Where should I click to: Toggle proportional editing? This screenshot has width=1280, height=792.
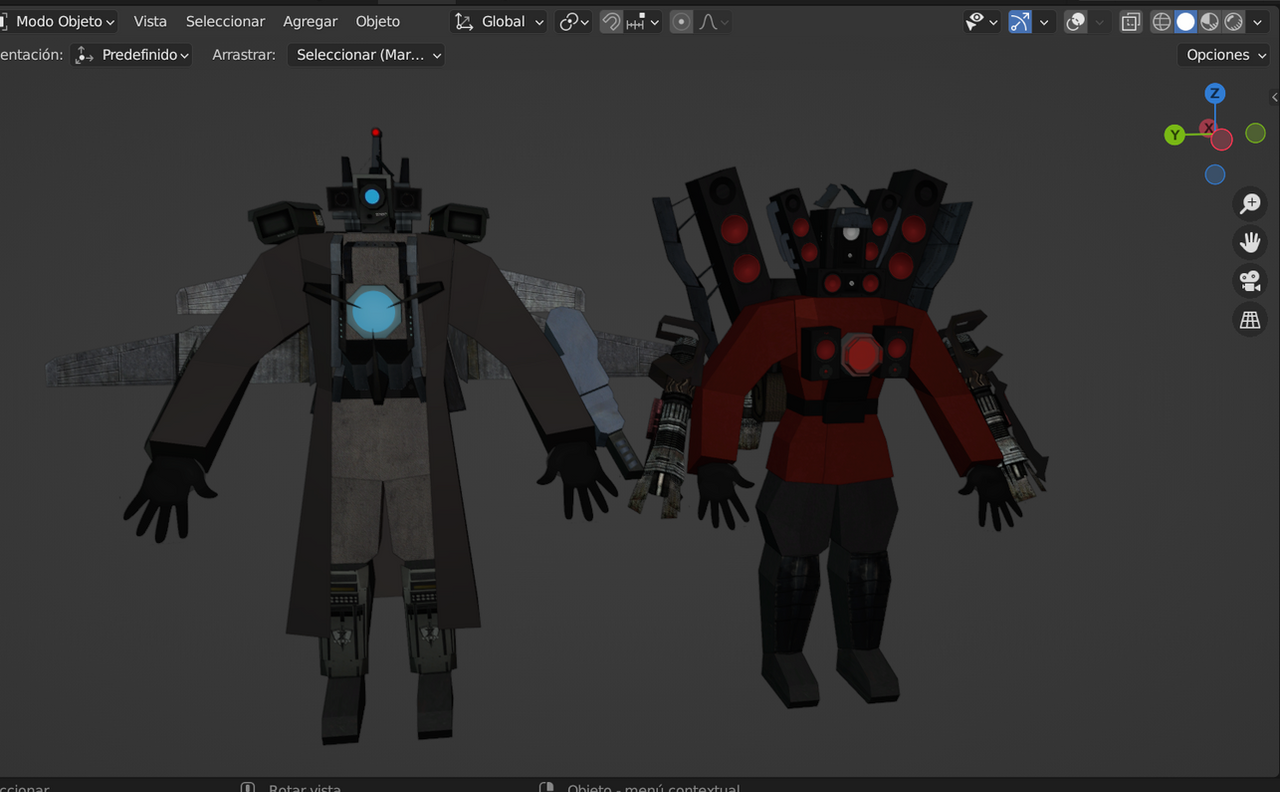(x=681, y=21)
